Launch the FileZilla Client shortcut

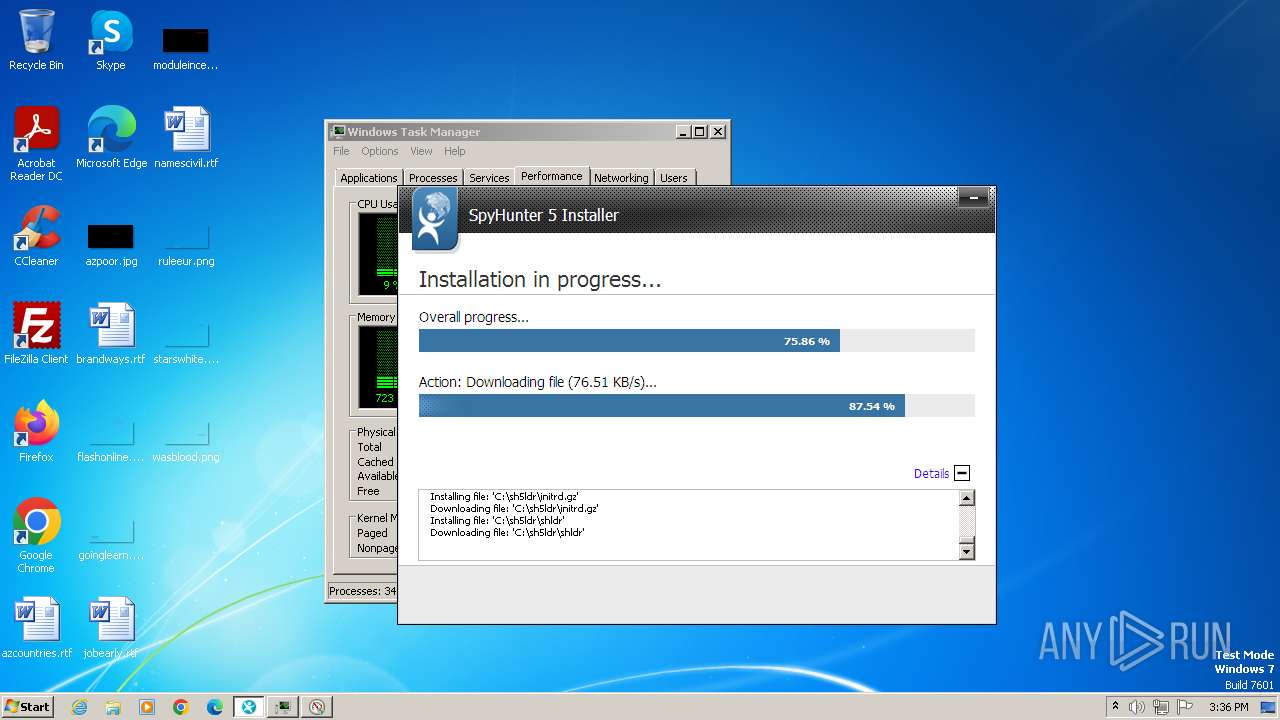(x=36, y=334)
